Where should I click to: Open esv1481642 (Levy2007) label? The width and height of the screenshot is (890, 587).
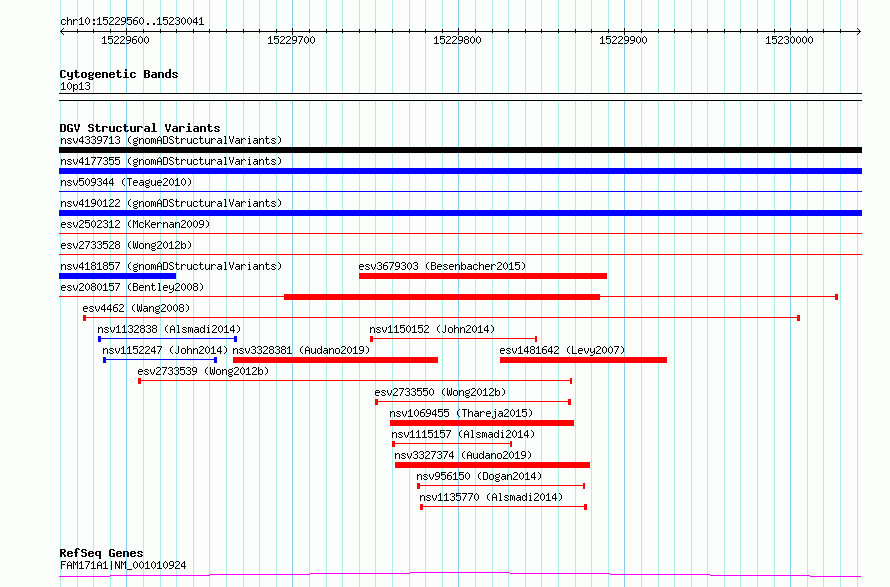(x=562, y=350)
